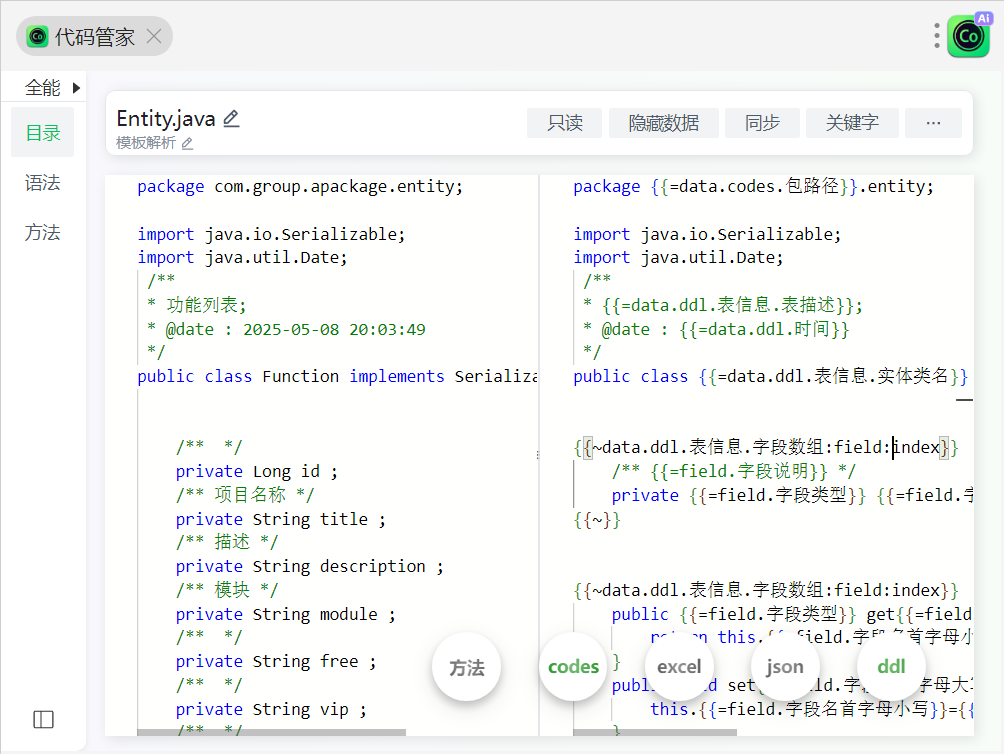
Task: Click the '{{=data.ddl.表信息.实体类名}}' expression
Action: click(833, 376)
